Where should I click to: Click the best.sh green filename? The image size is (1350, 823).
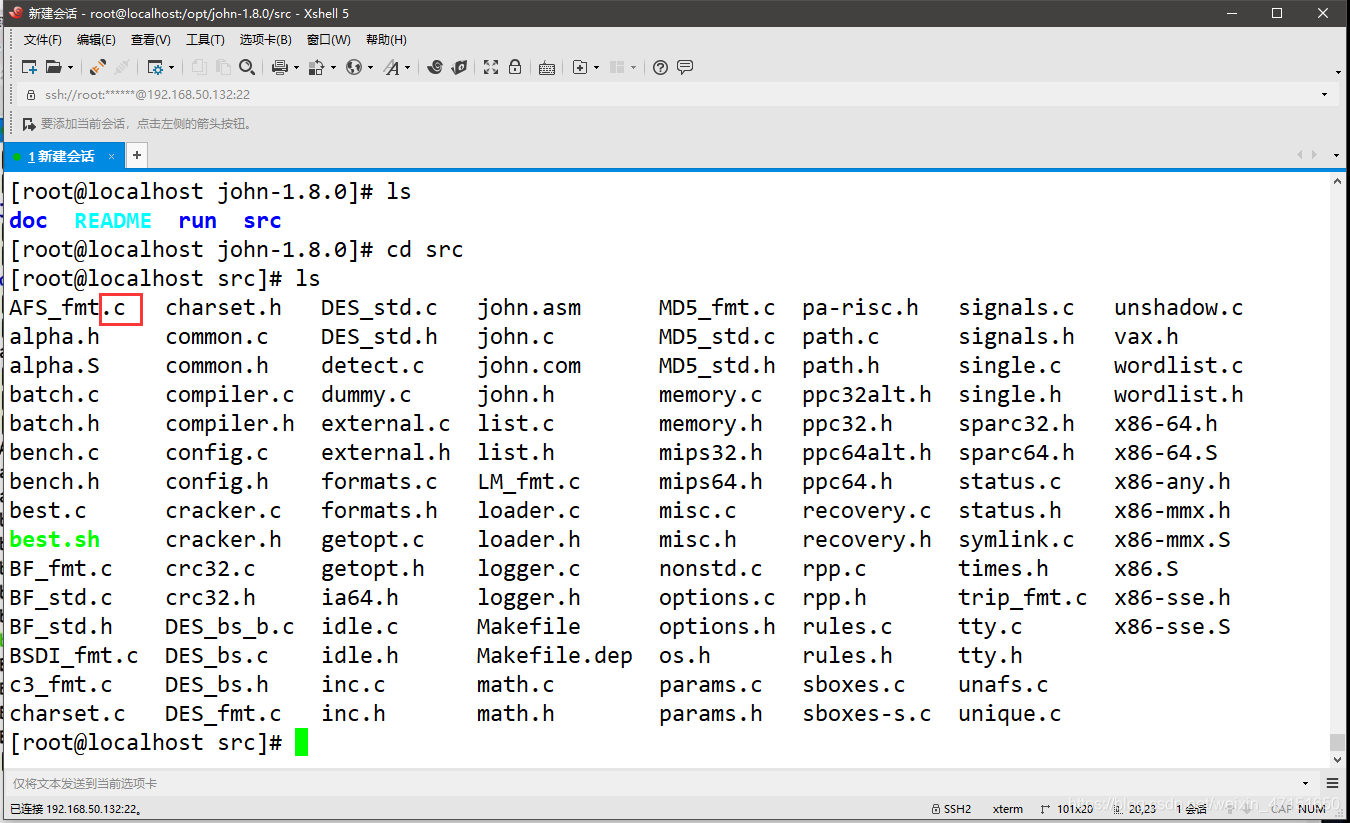(54, 540)
